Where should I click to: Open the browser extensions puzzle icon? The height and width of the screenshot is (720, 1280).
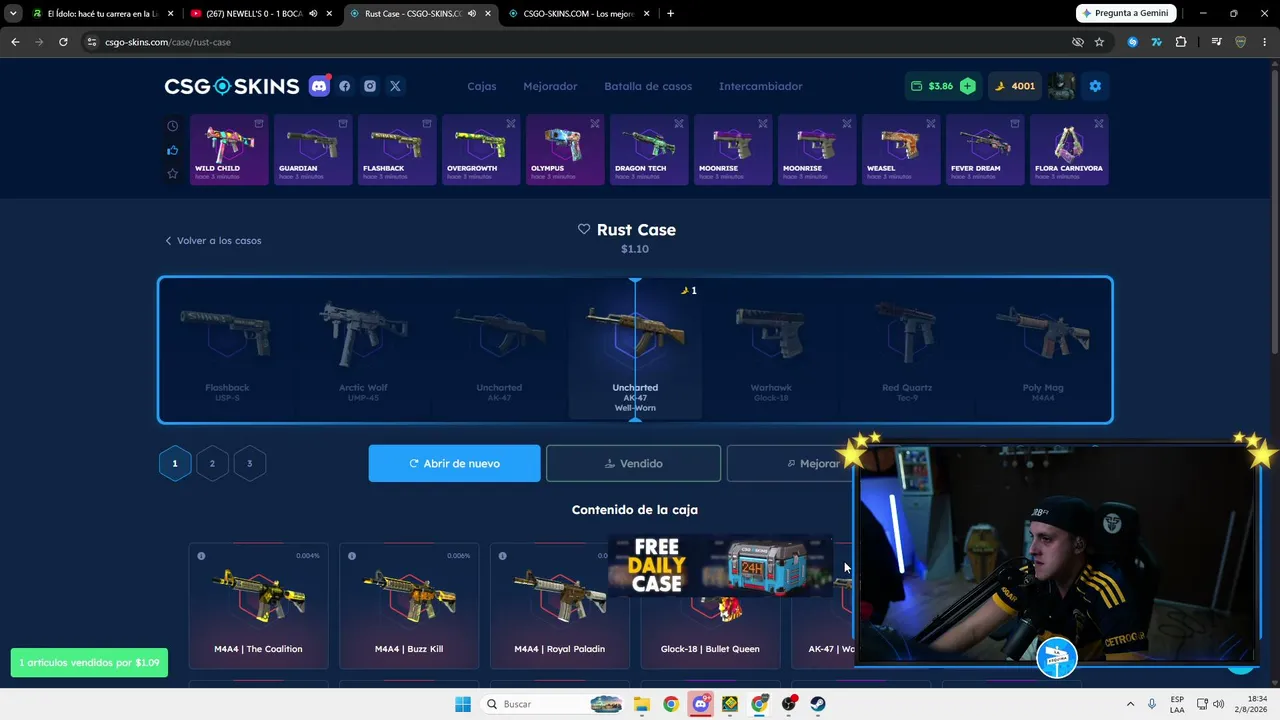[x=1181, y=42]
